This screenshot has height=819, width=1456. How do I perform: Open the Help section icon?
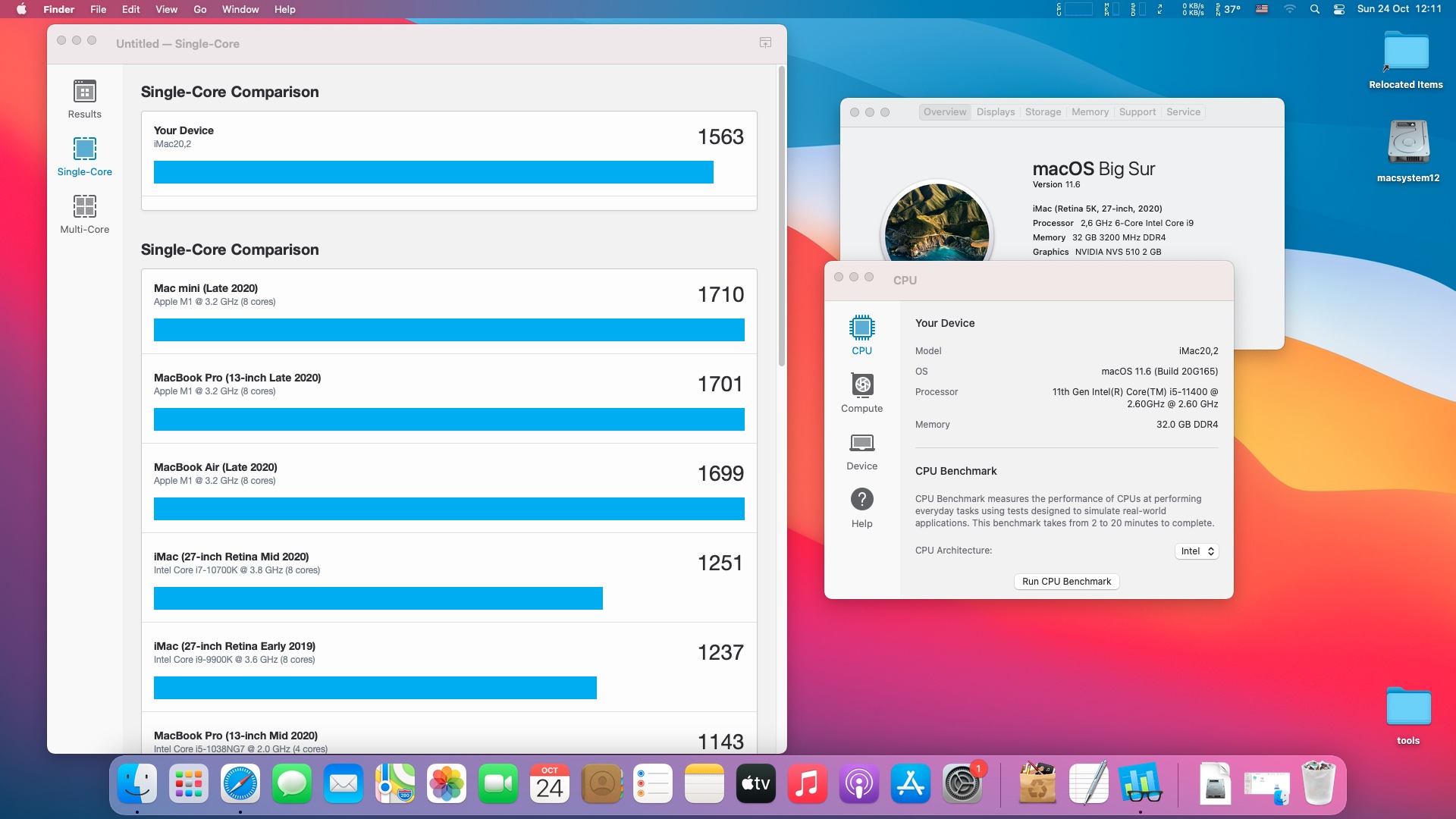(x=861, y=500)
